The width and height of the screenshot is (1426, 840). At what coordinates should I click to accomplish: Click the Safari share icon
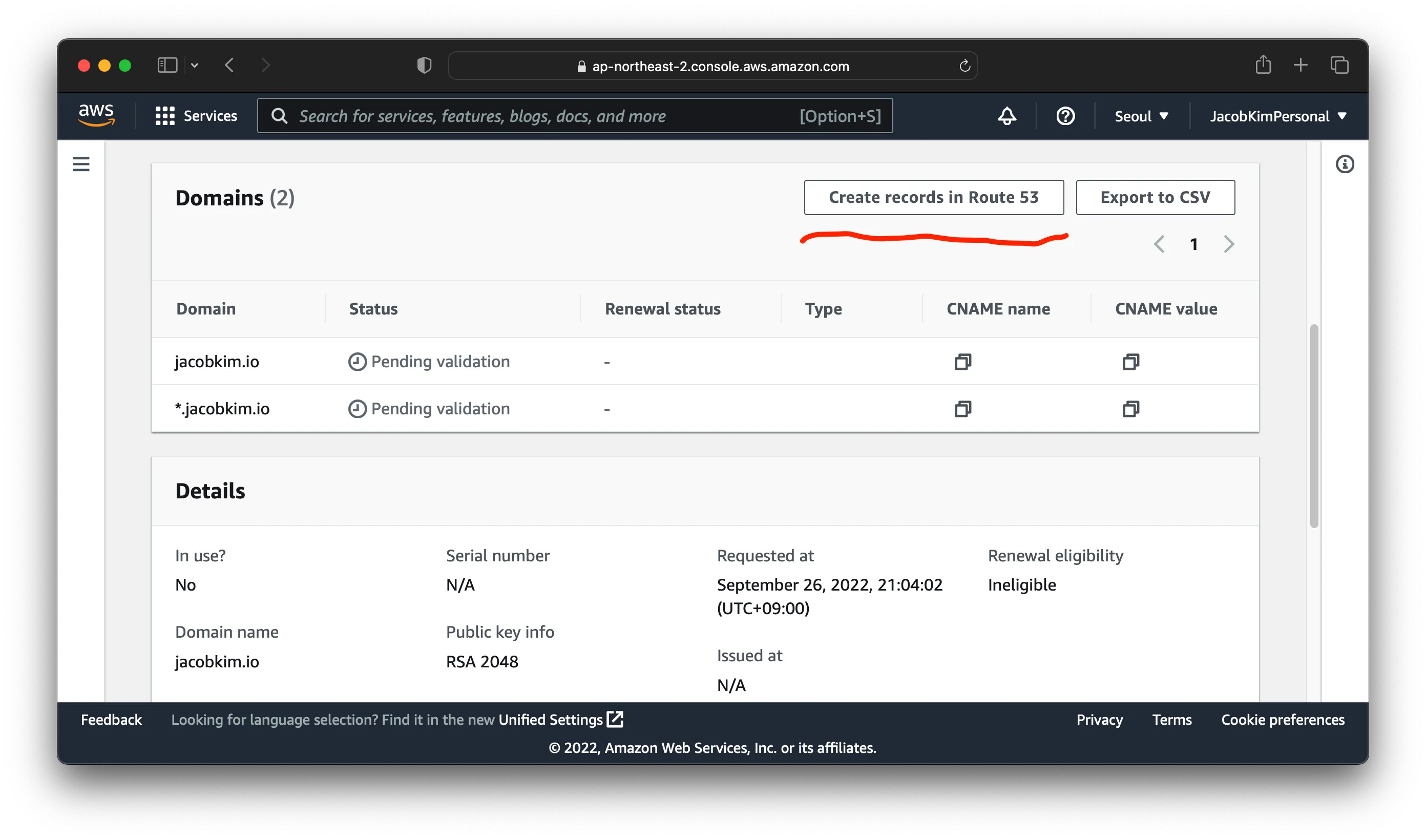(x=1264, y=65)
